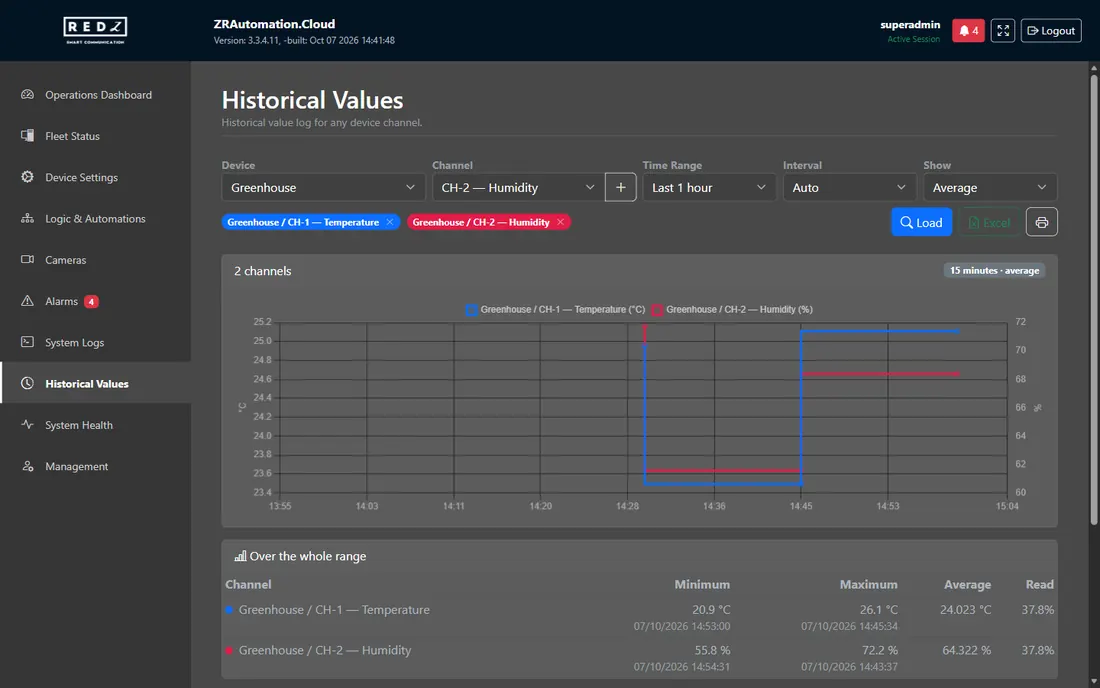Click the Device Settings gear icon
Screen dimensions: 1100x688
[x=27, y=177]
